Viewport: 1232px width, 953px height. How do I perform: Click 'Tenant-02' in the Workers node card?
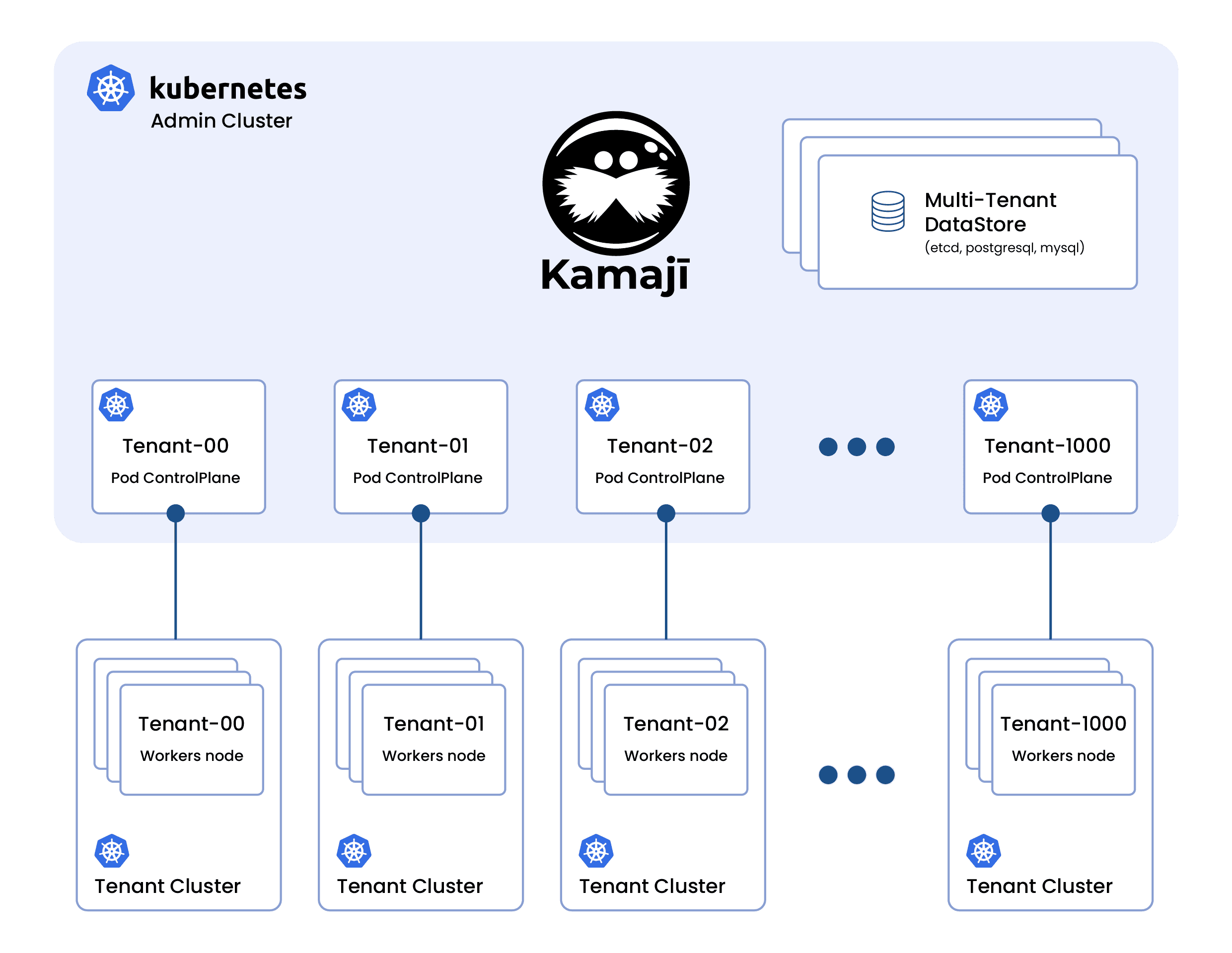click(676, 724)
